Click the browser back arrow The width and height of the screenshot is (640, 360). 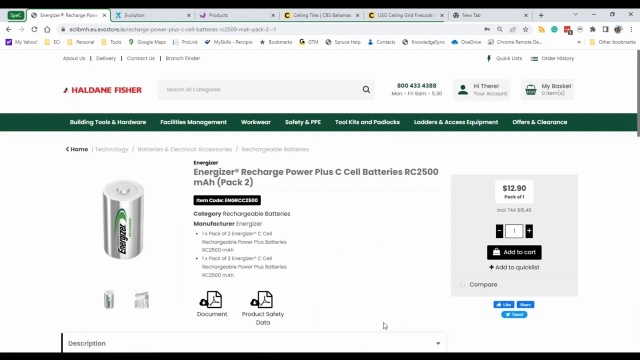pyautogui.click(x=9, y=29)
